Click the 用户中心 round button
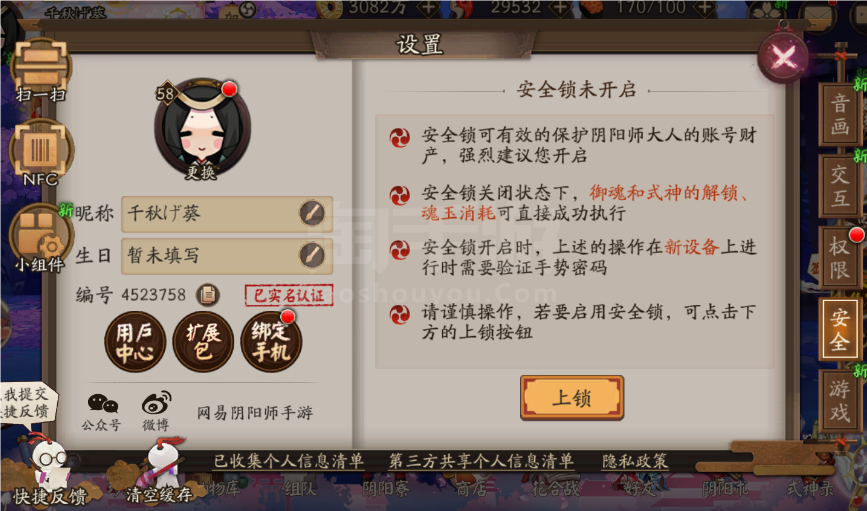The width and height of the screenshot is (867, 511). 135,342
